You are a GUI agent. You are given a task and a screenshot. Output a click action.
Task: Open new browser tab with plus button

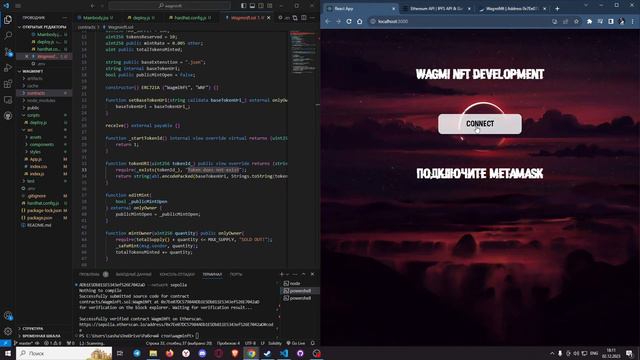click(x=557, y=8)
